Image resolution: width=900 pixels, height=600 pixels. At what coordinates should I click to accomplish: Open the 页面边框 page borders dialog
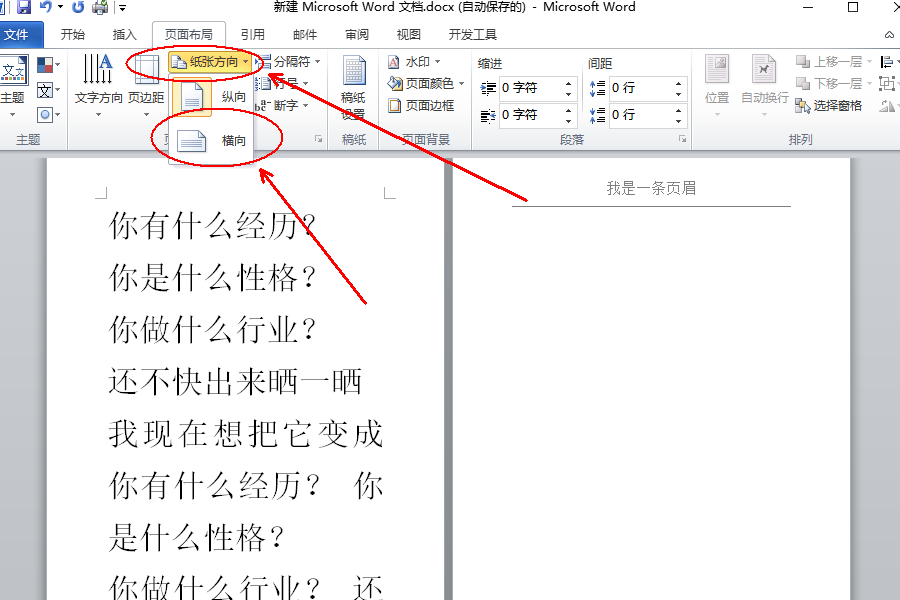click(x=422, y=106)
